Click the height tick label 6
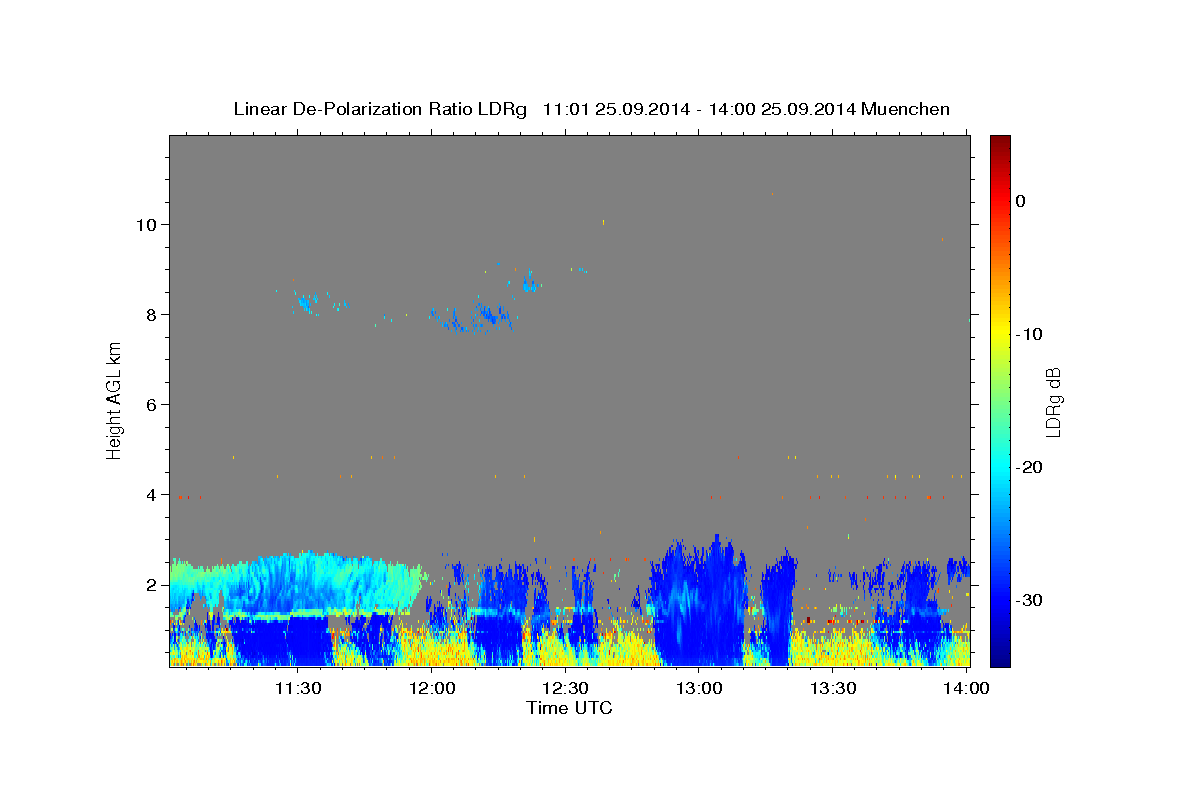The height and width of the screenshot is (800, 1200). 152,404
